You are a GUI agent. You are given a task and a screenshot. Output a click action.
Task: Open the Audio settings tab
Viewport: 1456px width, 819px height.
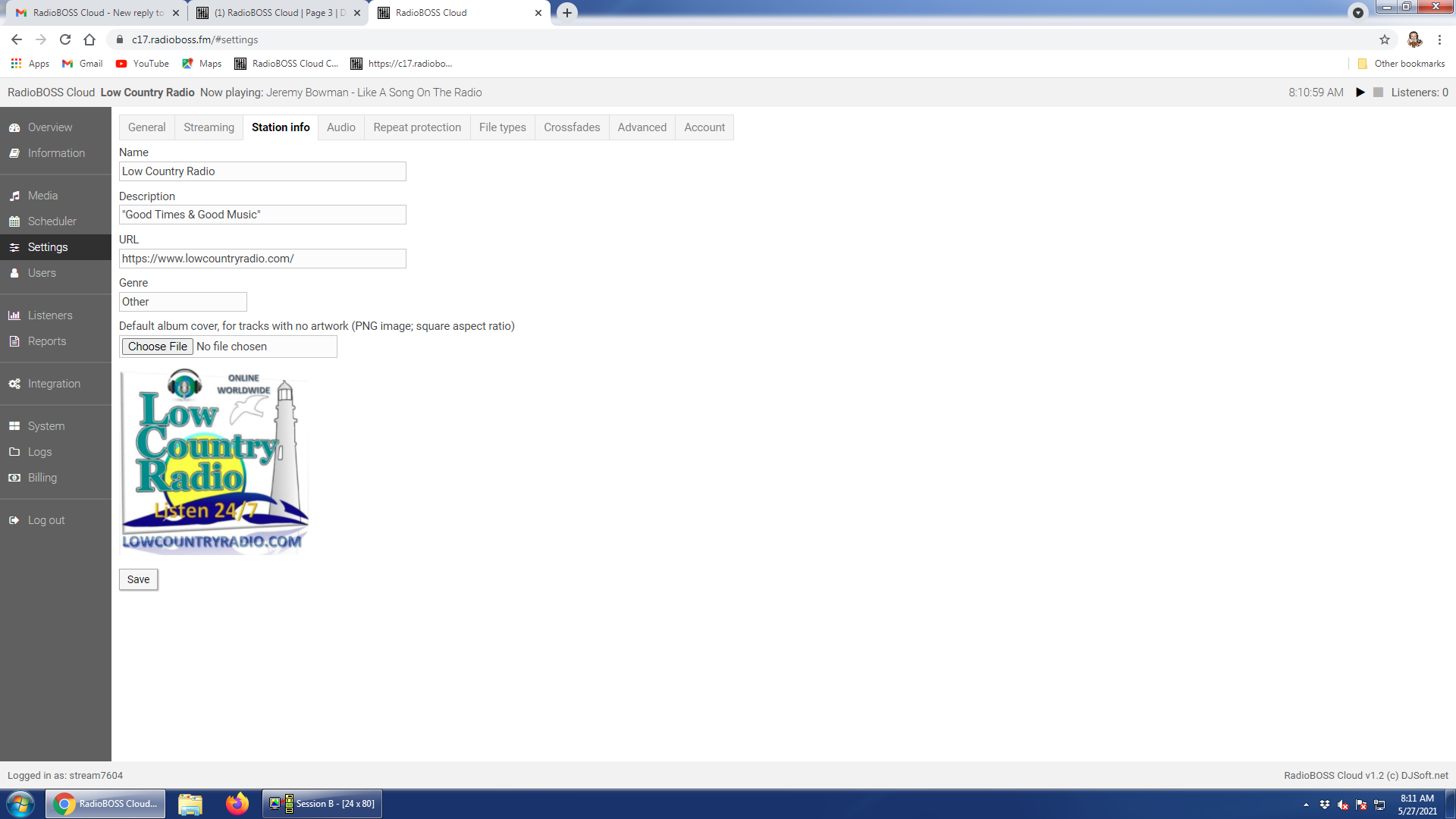341,127
